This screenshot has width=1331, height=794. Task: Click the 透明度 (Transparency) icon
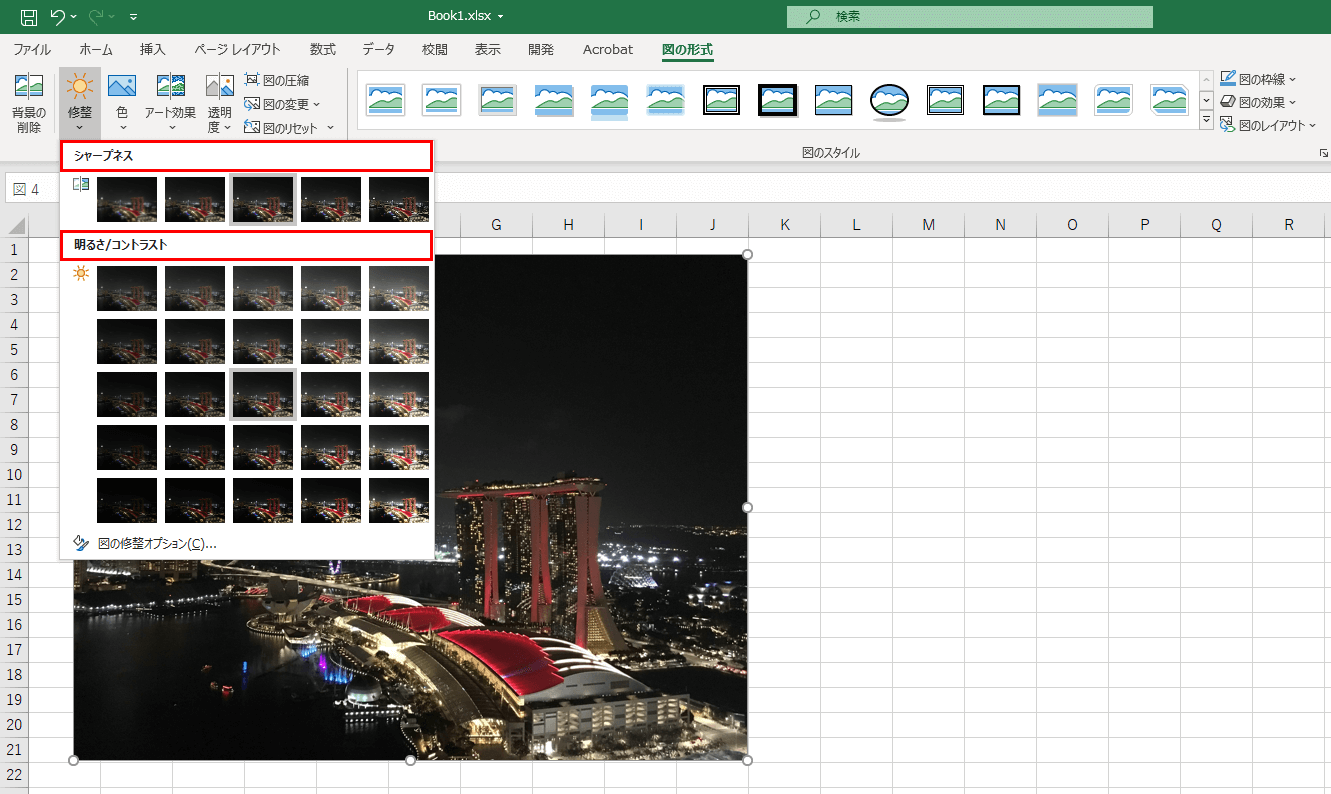[219, 88]
